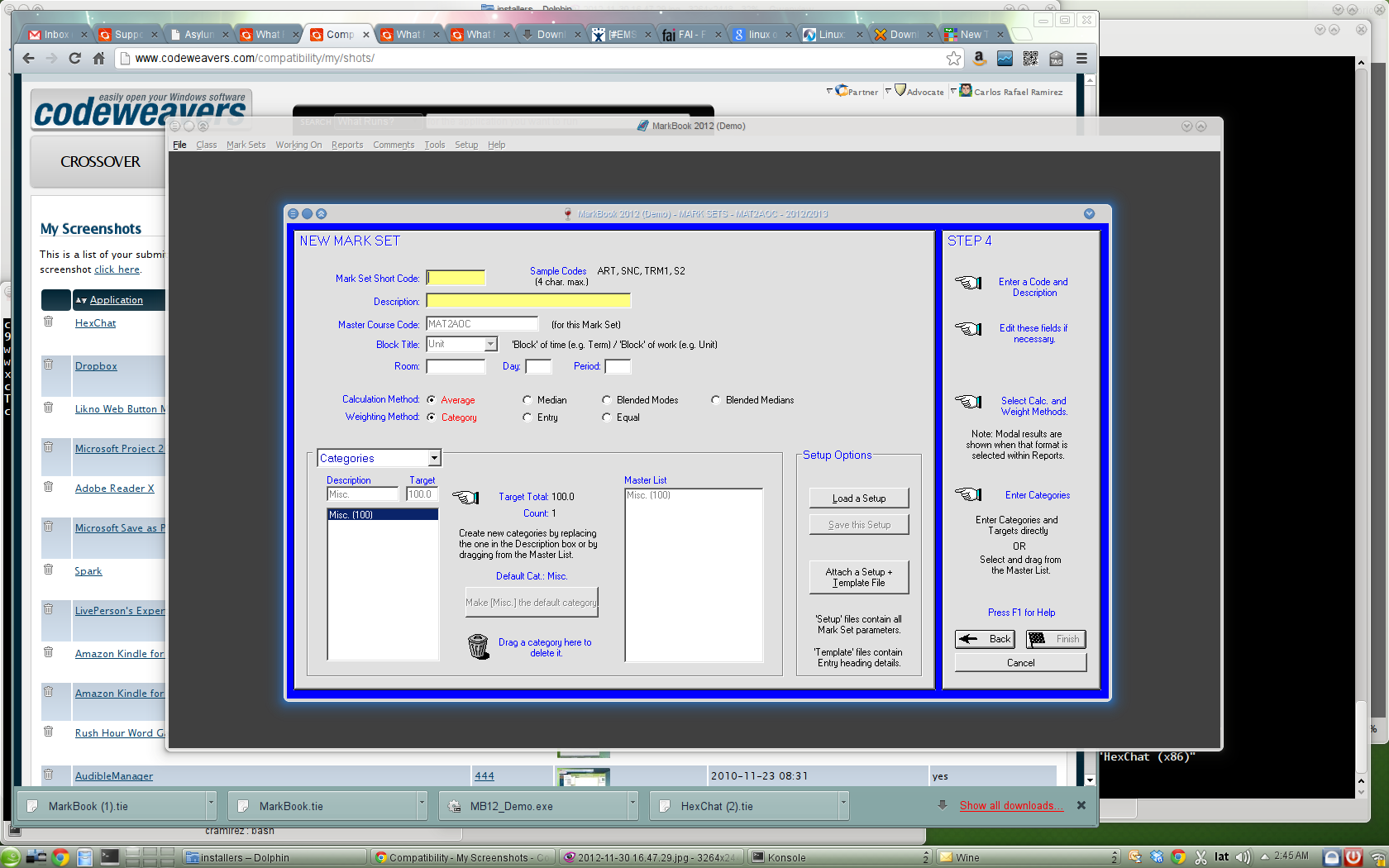Click the Back button in Step 4
The height and width of the screenshot is (868, 1389).
[x=986, y=639]
